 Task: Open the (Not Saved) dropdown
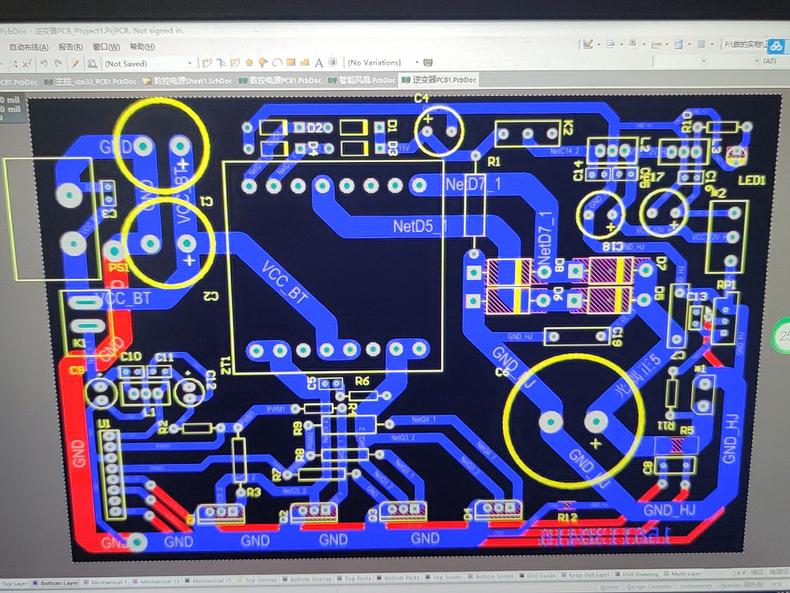tap(148, 63)
